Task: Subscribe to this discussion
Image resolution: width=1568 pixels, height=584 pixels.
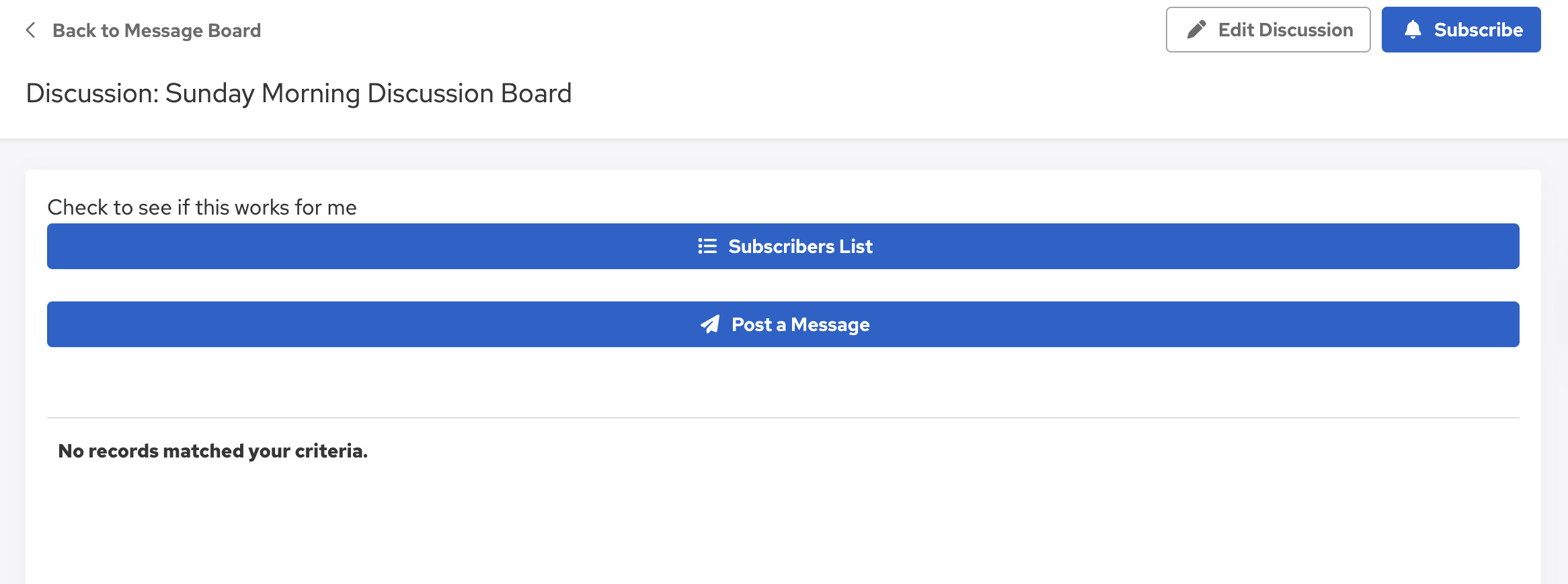Action: click(1460, 30)
